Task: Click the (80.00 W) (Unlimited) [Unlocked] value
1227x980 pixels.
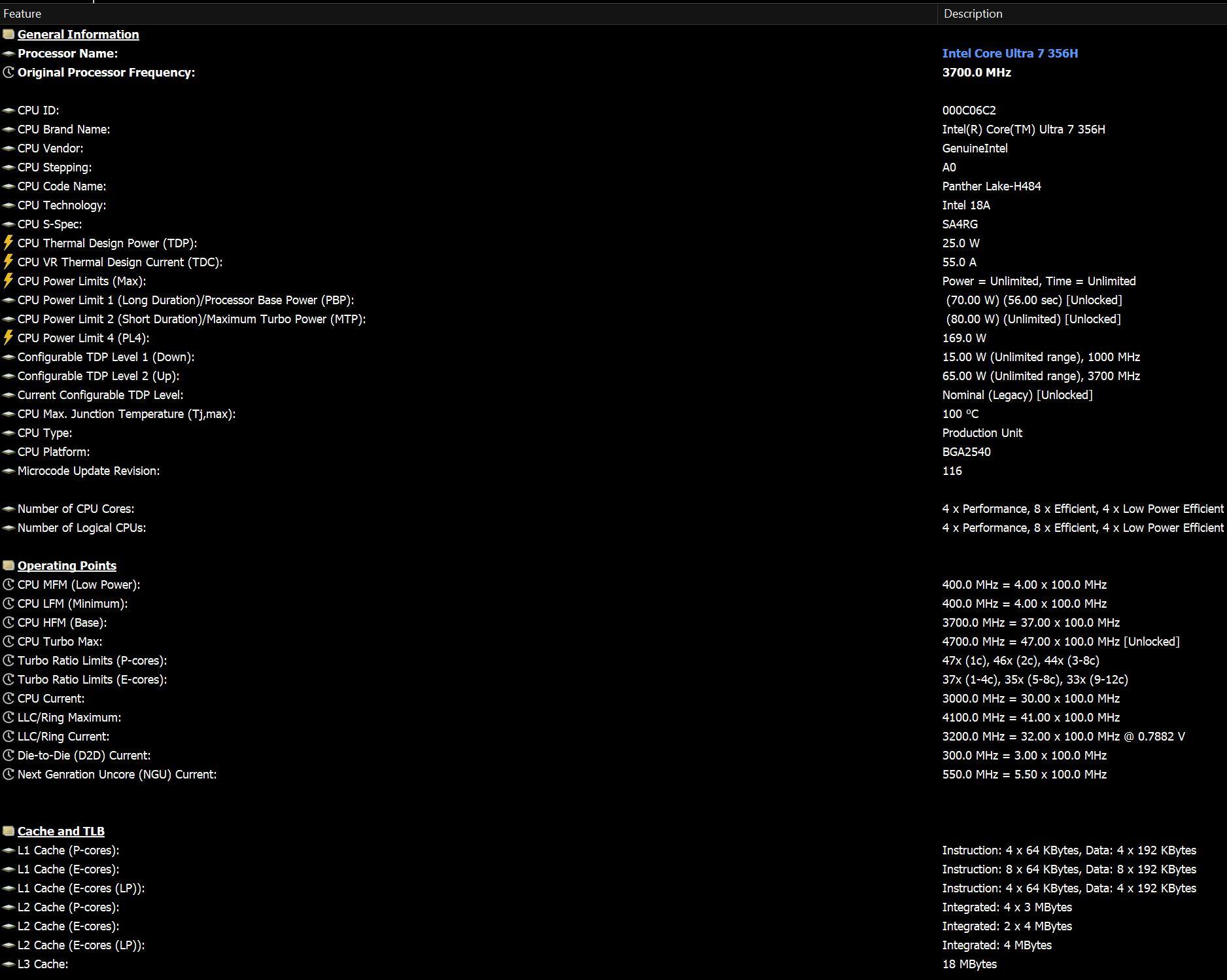Action: (1033, 319)
